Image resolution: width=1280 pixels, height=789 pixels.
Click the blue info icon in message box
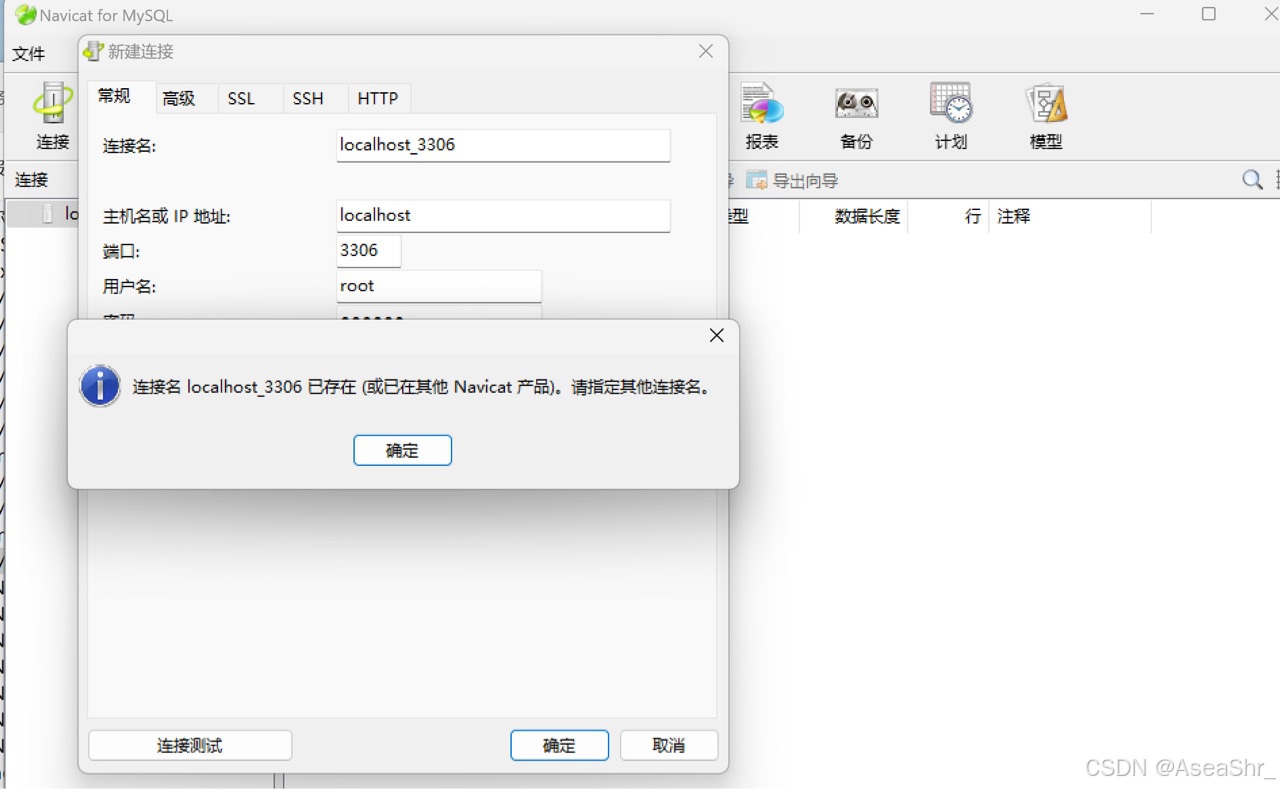pos(100,386)
